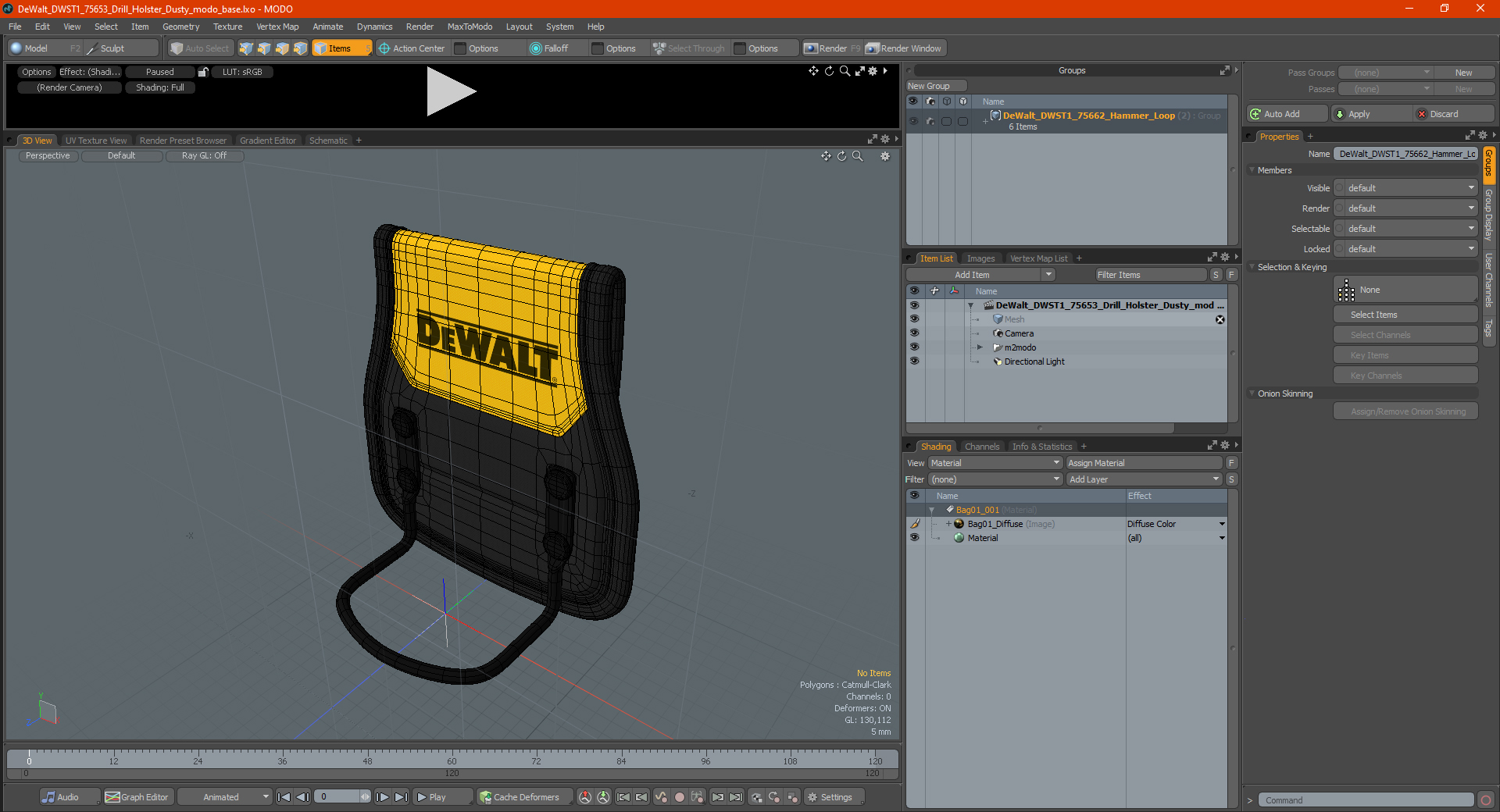The image size is (1500, 812).
Task: Toggle visibility of Directional Light
Action: [914, 361]
